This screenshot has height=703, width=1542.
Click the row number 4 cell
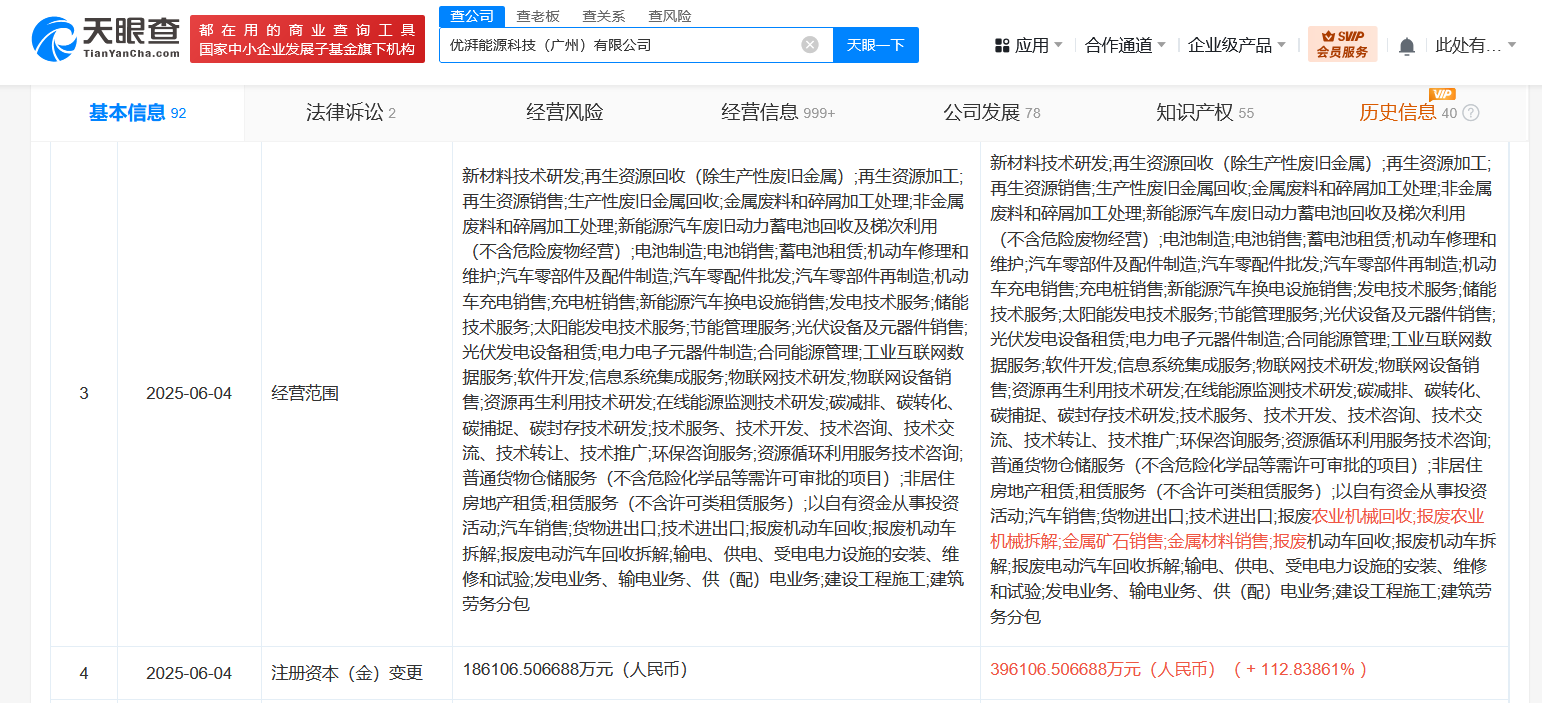(x=84, y=674)
